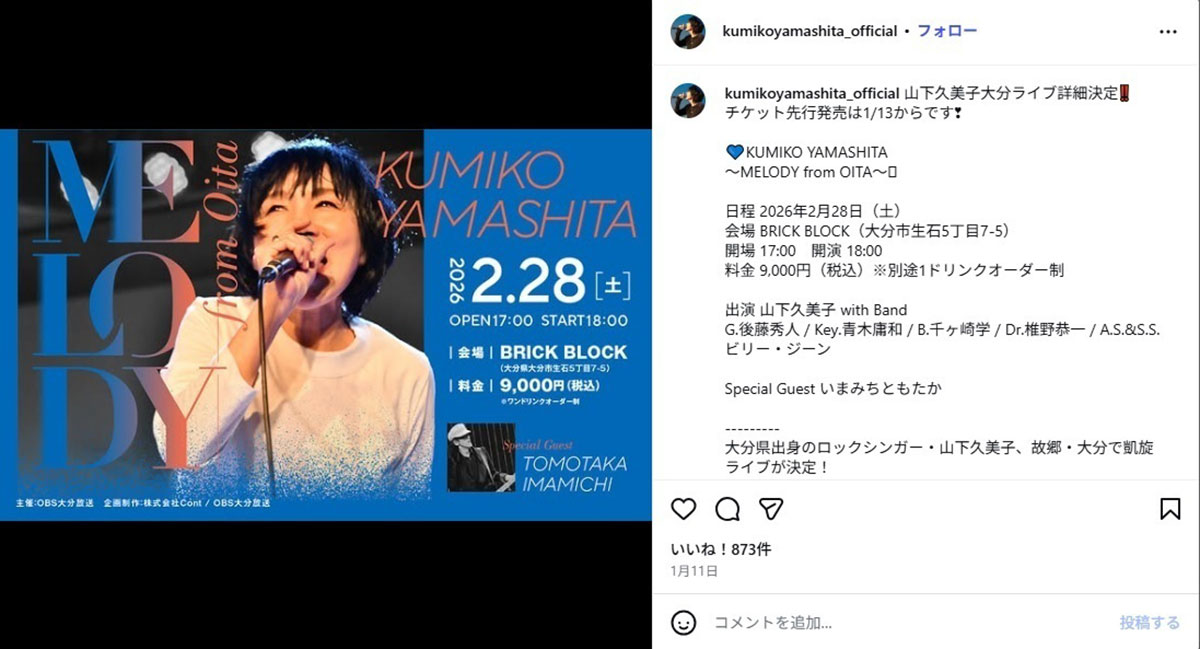Open kumikoyamashita_official username in header
This screenshot has width=1200, height=649.
tap(810, 32)
